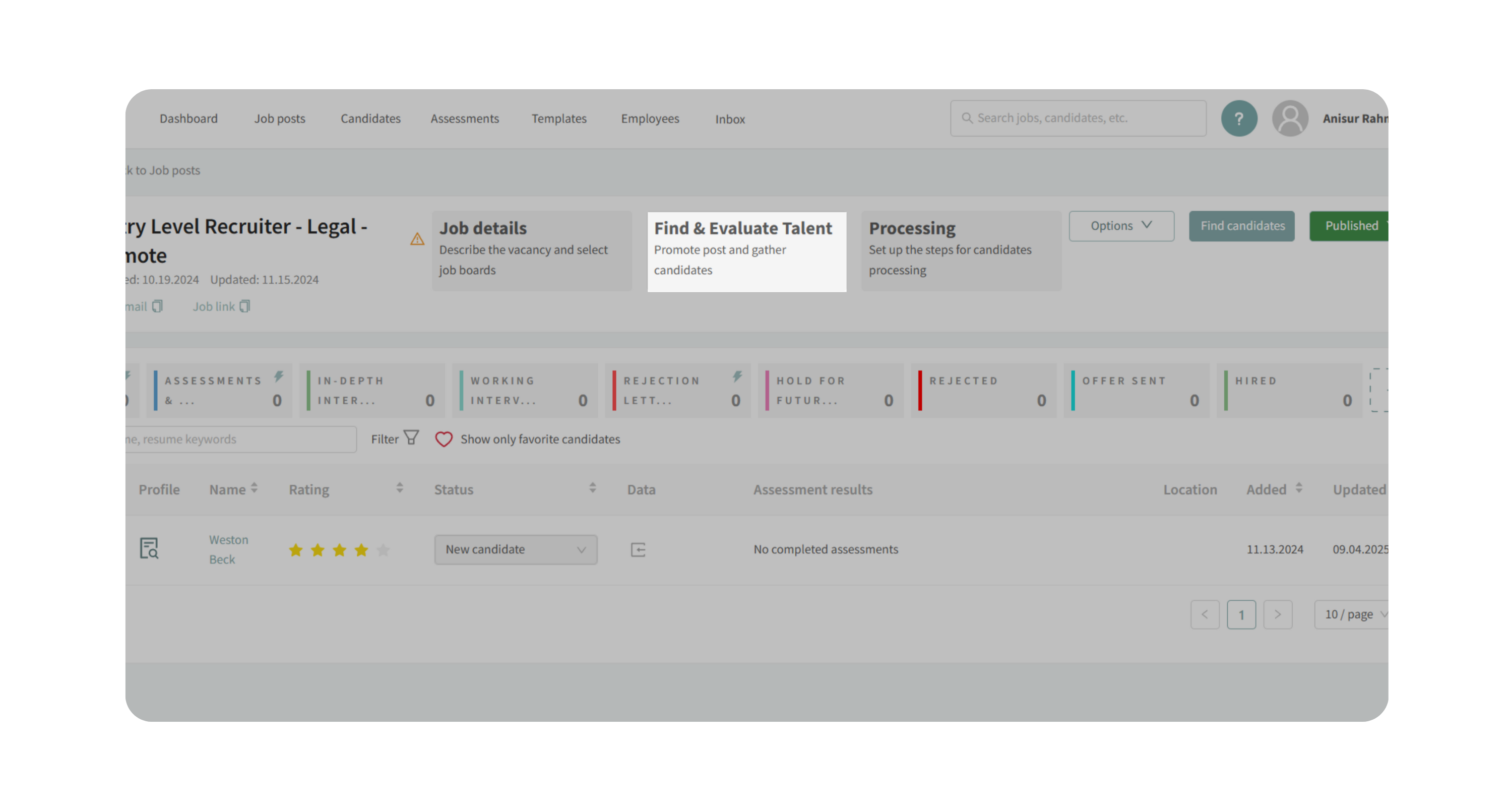The image size is (1512, 811).
Task: Open the user avatar icon
Action: coord(1290,118)
